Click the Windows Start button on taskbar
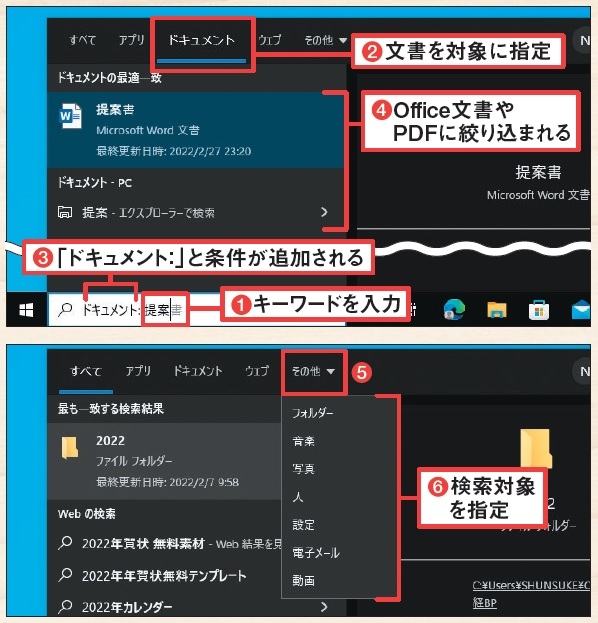The height and width of the screenshot is (623, 598). point(26,310)
